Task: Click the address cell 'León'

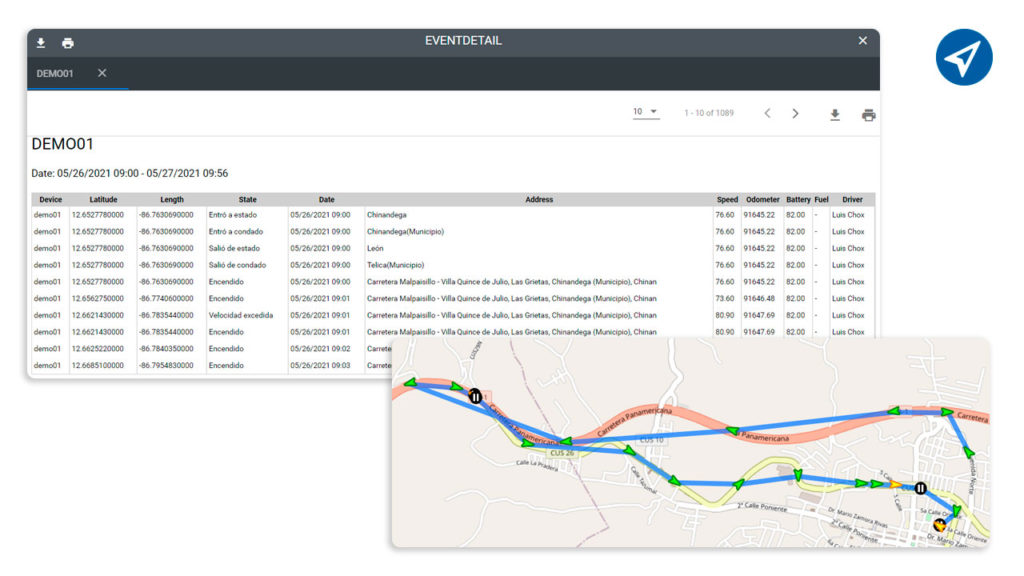Action: click(x=375, y=249)
